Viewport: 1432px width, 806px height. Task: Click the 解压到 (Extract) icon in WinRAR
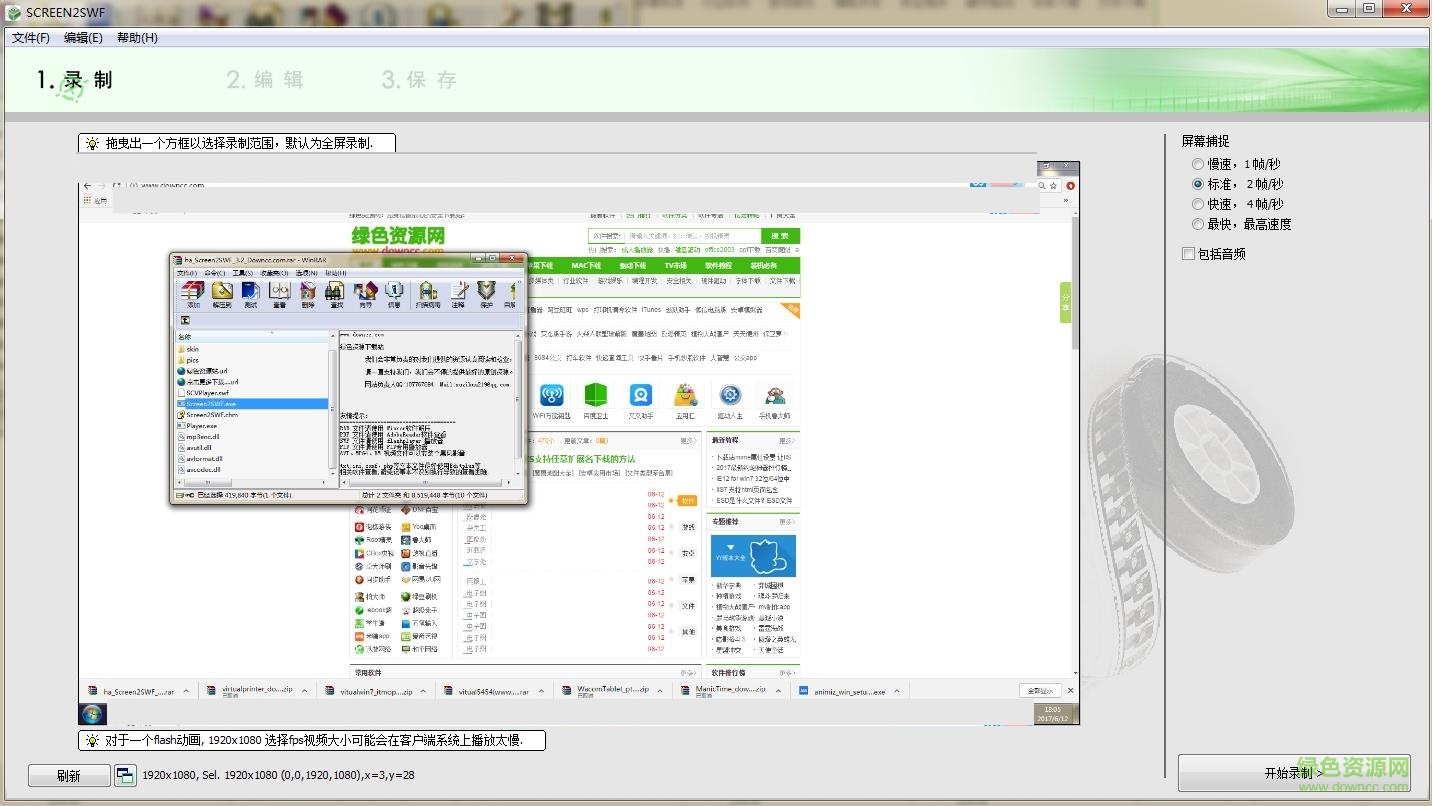coord(222,292)
